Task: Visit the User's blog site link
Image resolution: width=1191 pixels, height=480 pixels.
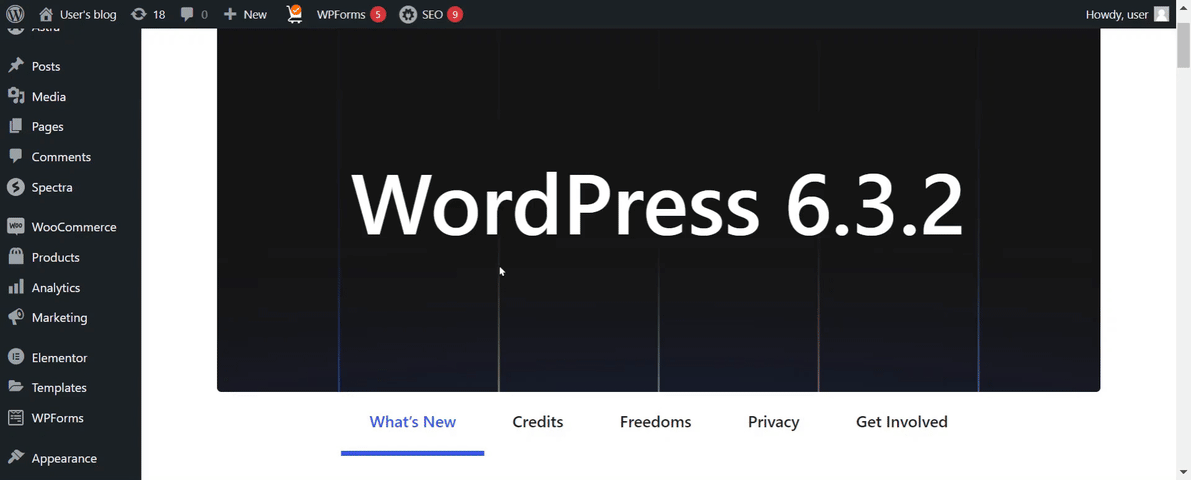Action: [x=88, y=14]
